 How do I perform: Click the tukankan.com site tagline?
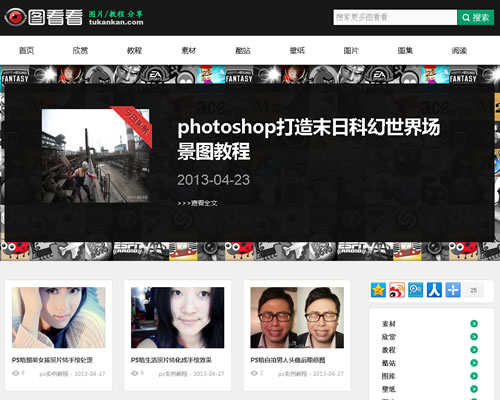point(116,22)
